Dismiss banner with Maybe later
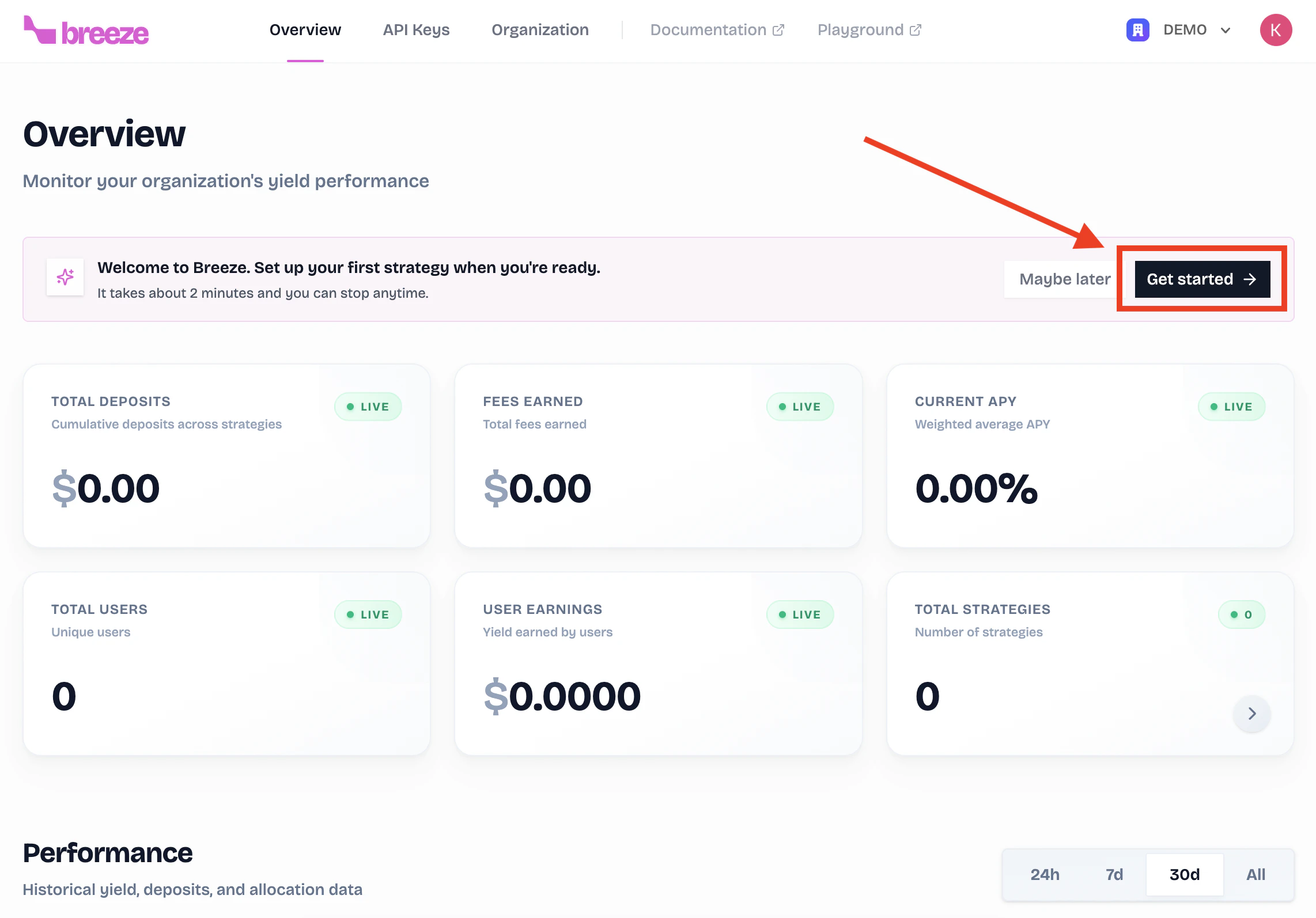Viewport: 1316px width, 918px height. (x=1064, y=279)
